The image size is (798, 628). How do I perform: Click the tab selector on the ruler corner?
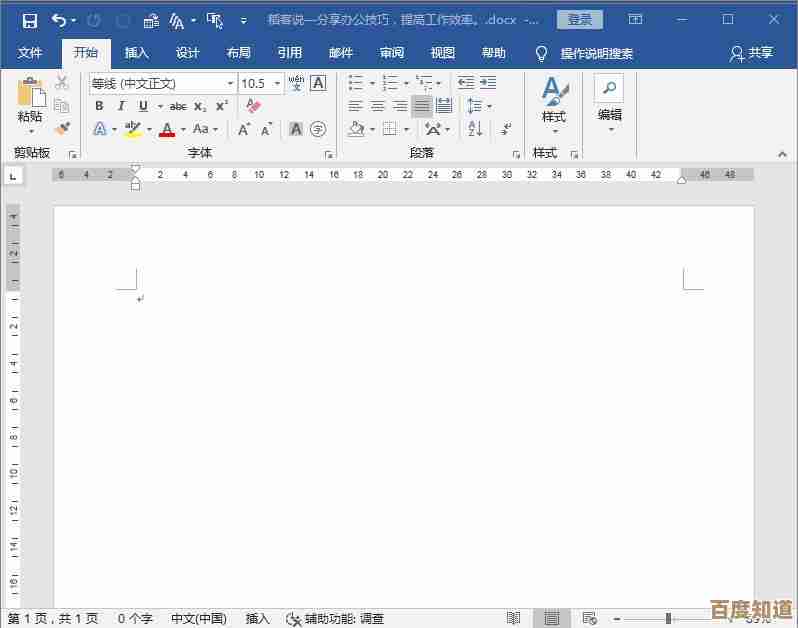pyautogui.click(x=13, y=176)
